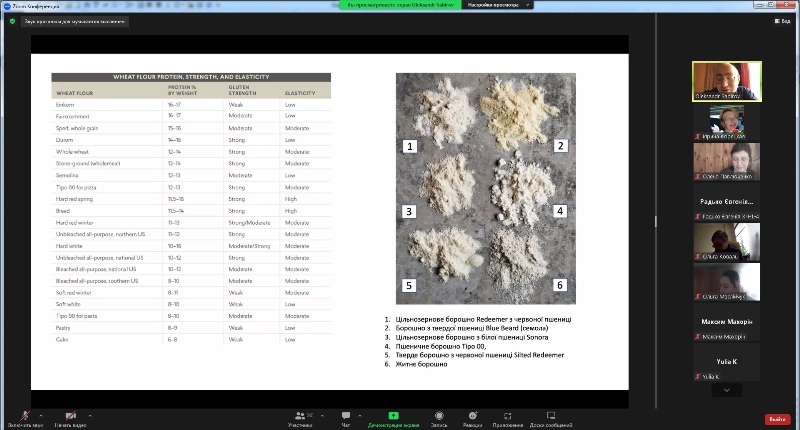
Task: Click the red Leave meeting button
Action: (x=776, y=419)
